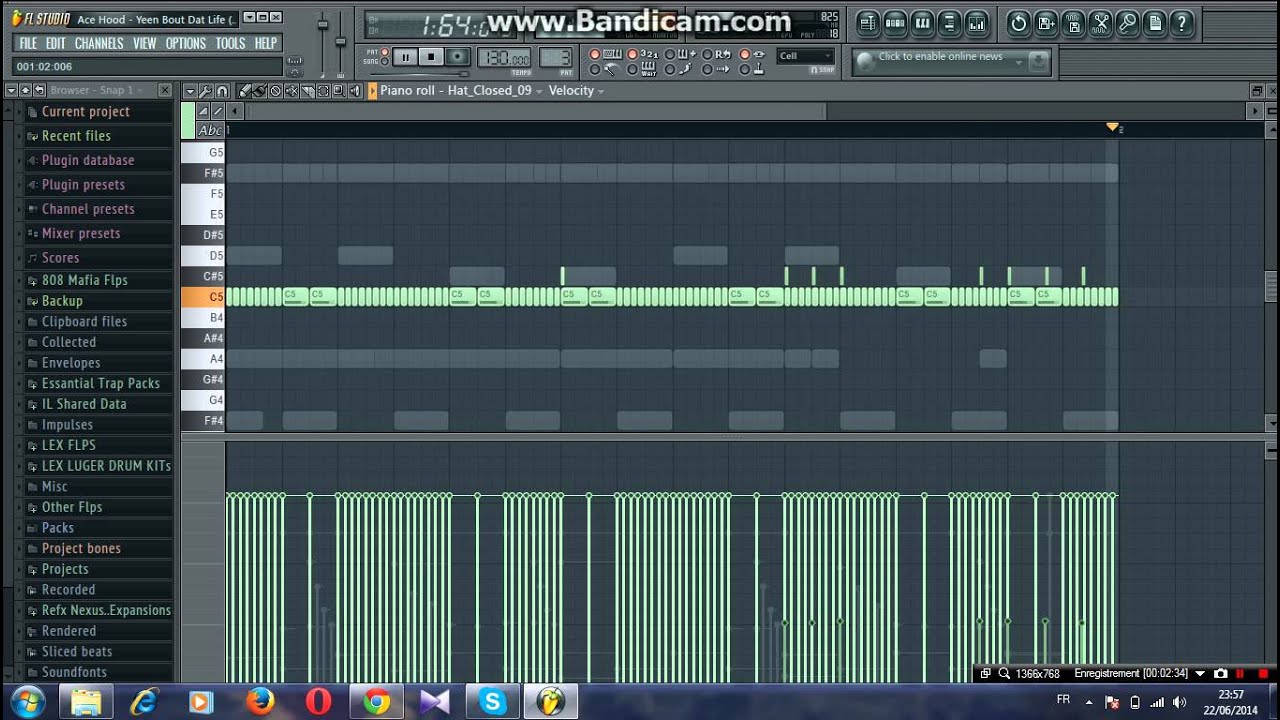Show hidden system tray icons arrow

coord(1089,701)
